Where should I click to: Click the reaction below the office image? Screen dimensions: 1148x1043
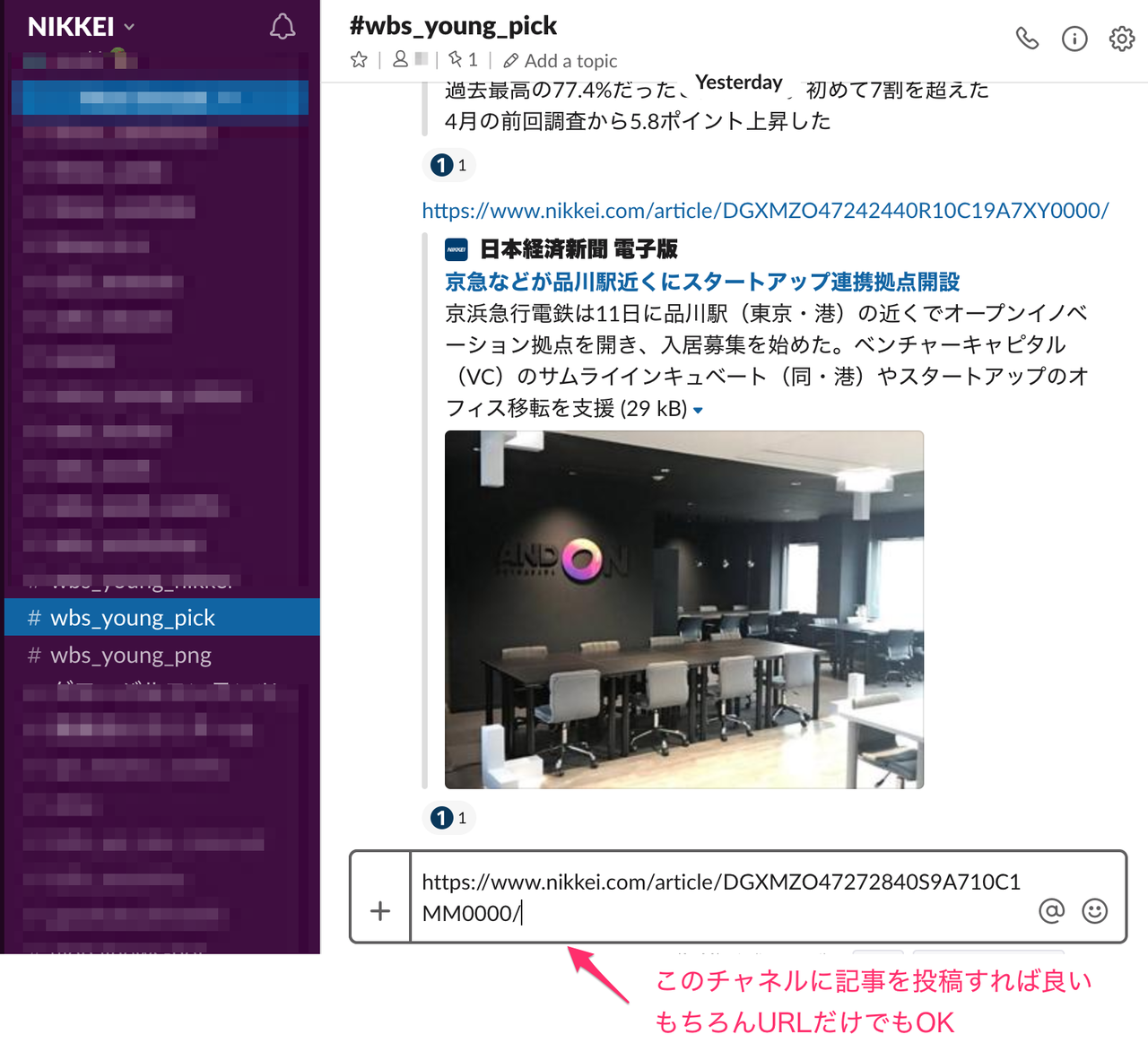448,818
